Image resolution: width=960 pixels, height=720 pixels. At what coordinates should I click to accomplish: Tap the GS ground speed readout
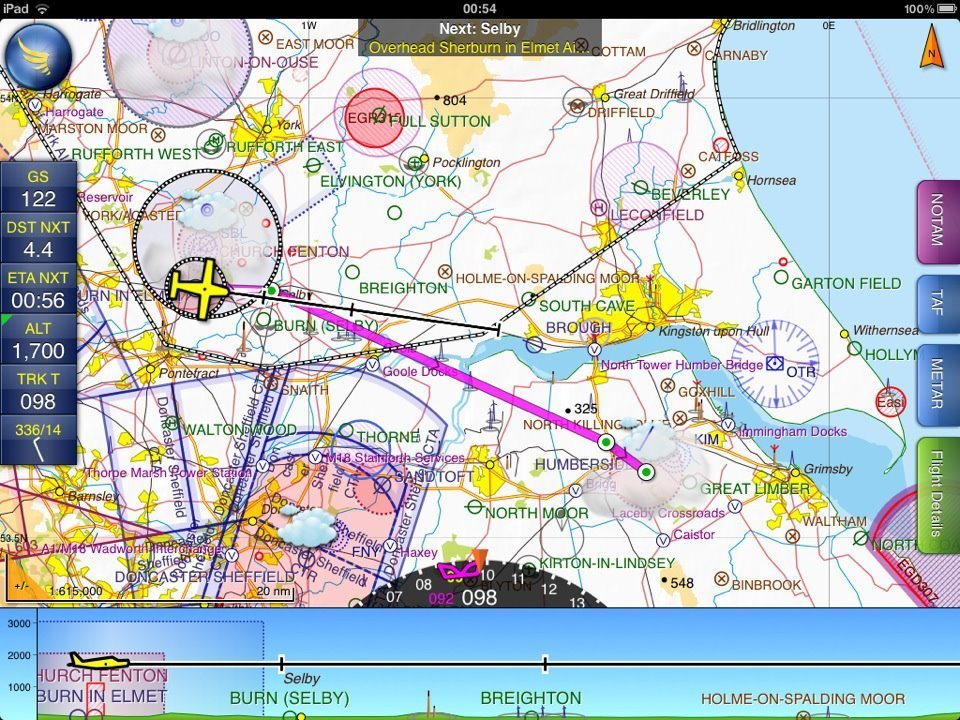click(x=38, y=188)
